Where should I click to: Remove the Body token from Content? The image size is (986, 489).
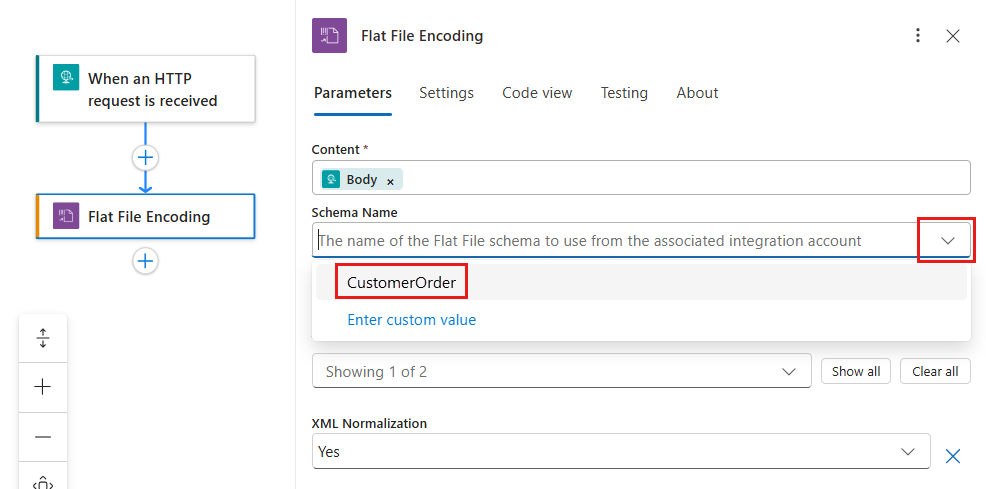pyautogui.click(x=390, y=182)
